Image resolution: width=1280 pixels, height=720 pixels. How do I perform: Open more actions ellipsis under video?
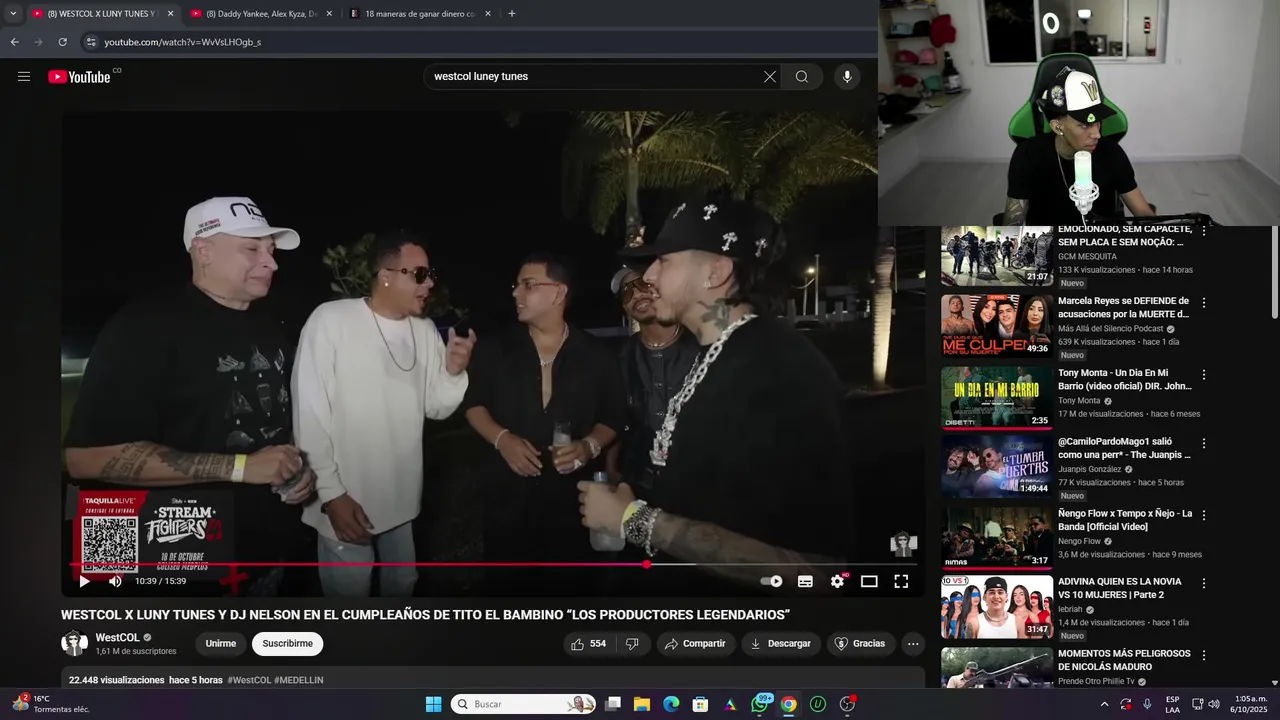[913, 644]
